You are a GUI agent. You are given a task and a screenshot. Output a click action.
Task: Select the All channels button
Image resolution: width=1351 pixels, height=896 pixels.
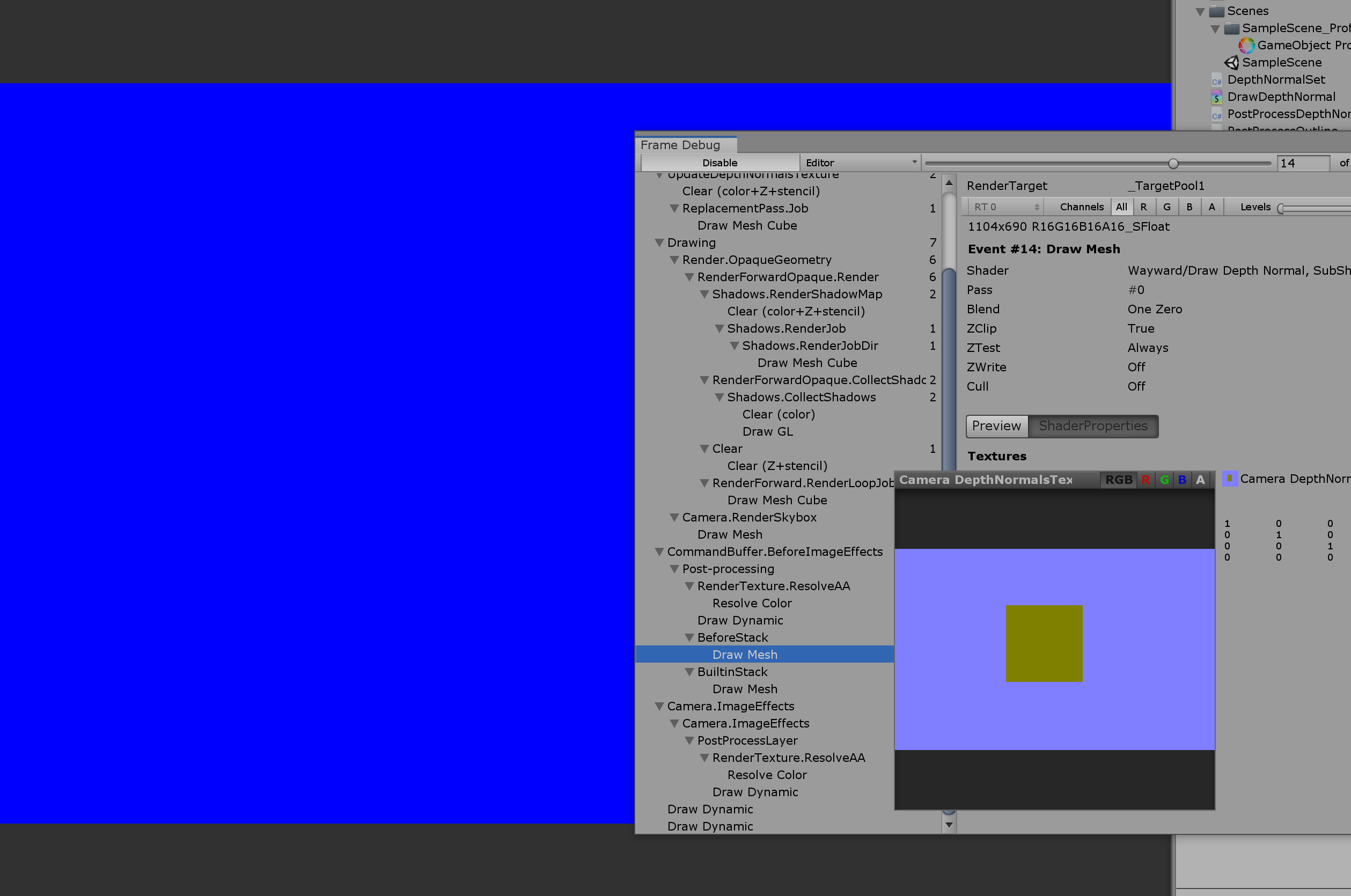[x=1121, y=207]
